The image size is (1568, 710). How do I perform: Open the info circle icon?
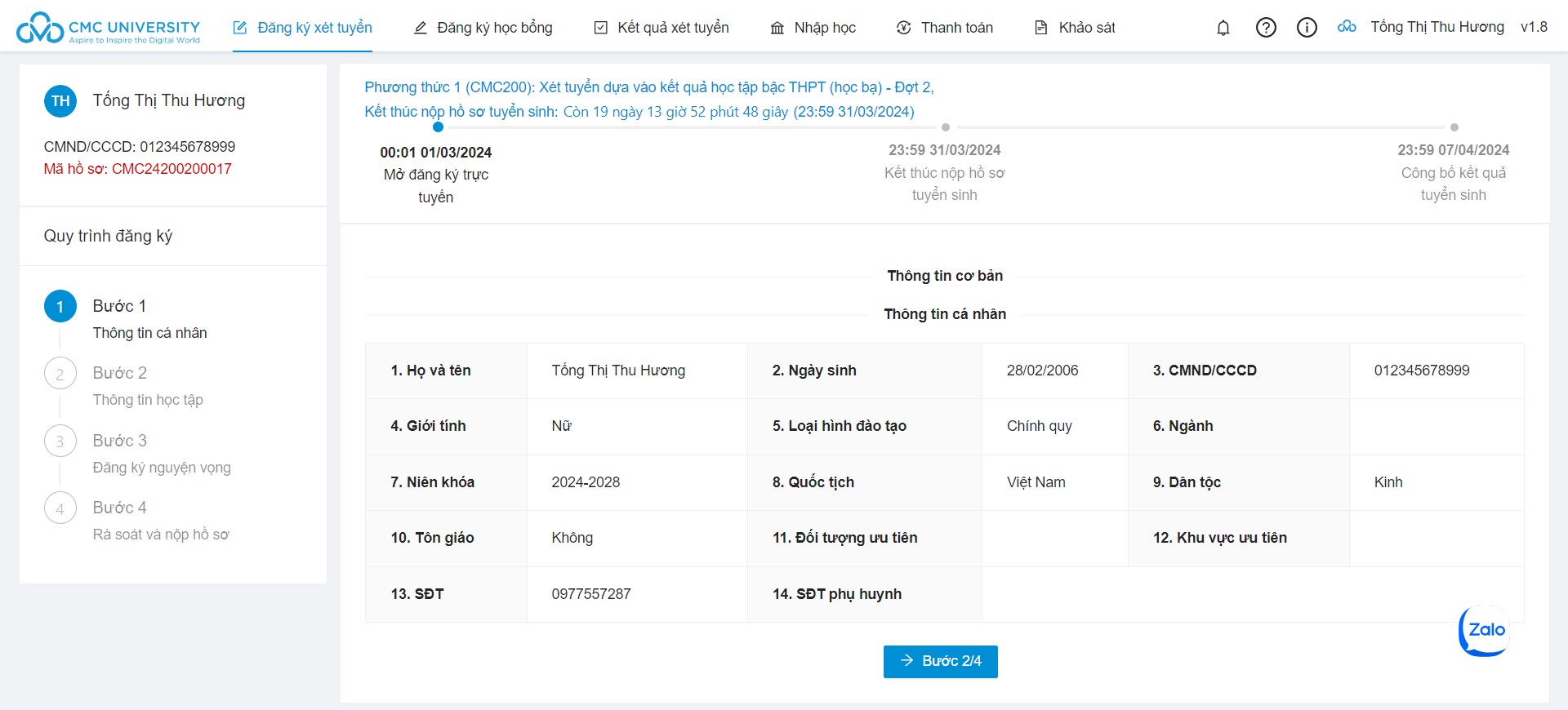tap(1307, 28)
